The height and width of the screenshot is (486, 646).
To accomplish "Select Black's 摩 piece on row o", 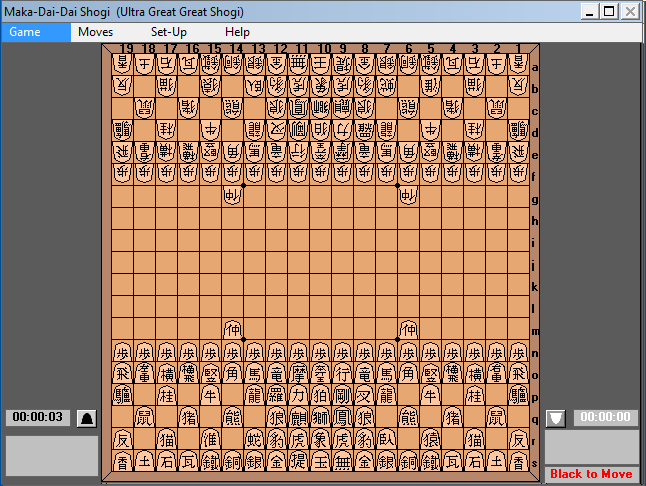I will (x=299, y=373).
